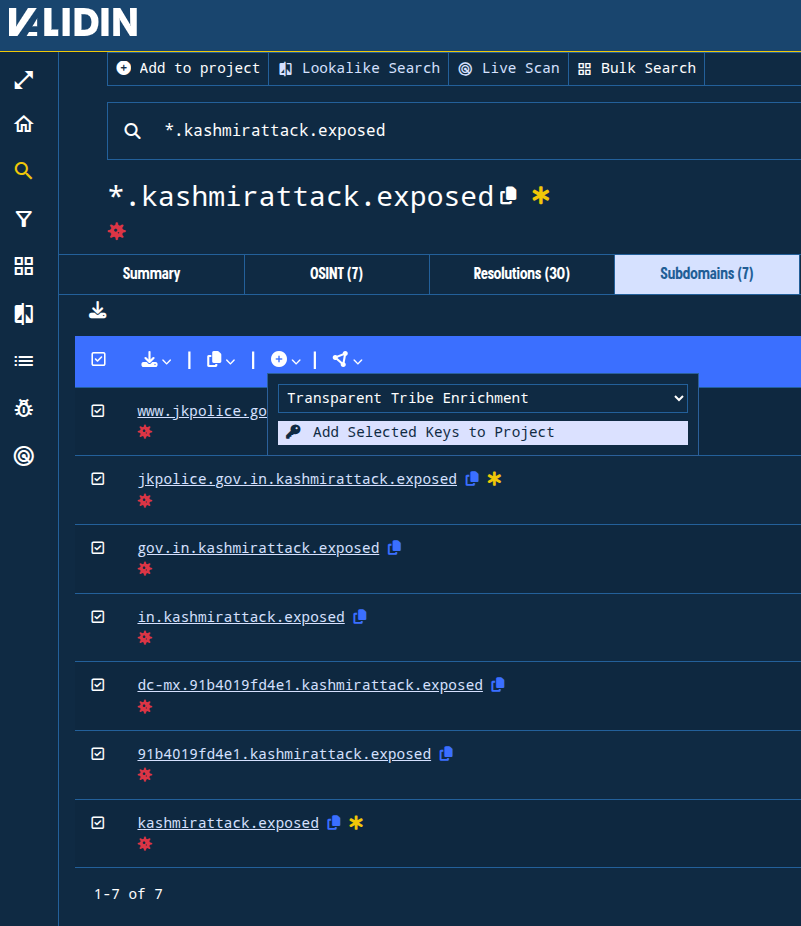Open the bug sidebar icon
The height and width of the screenshot is (926, 801).
coord(24,408)
